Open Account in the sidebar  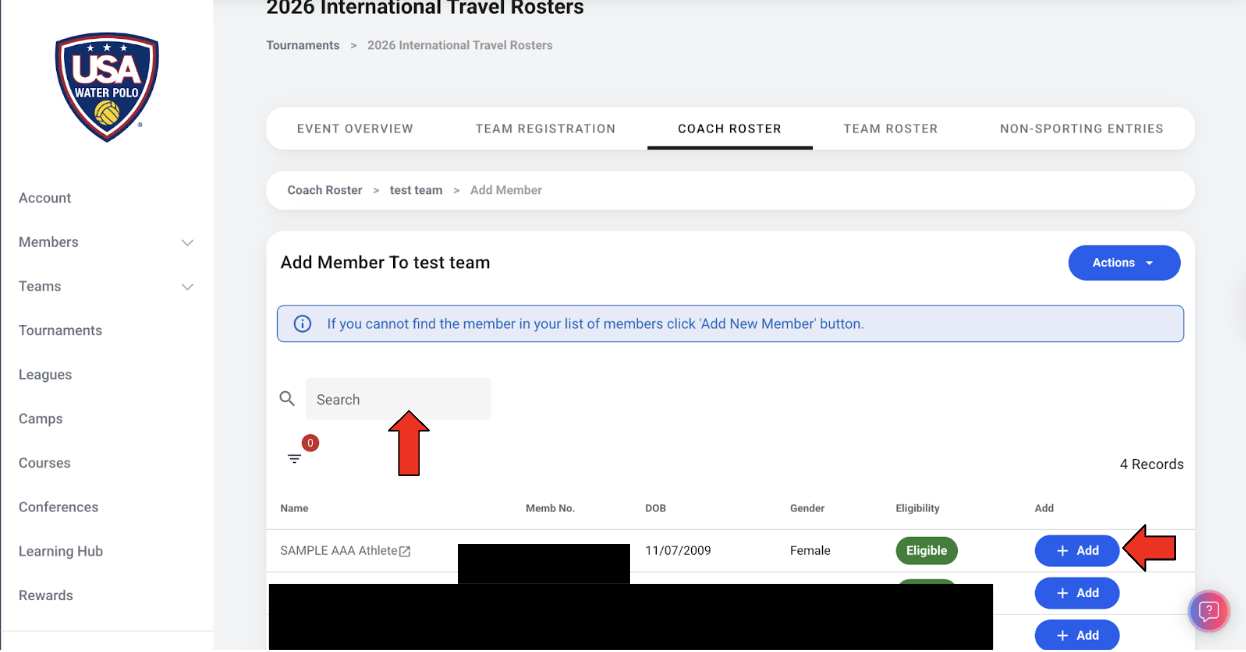[45, 198]
